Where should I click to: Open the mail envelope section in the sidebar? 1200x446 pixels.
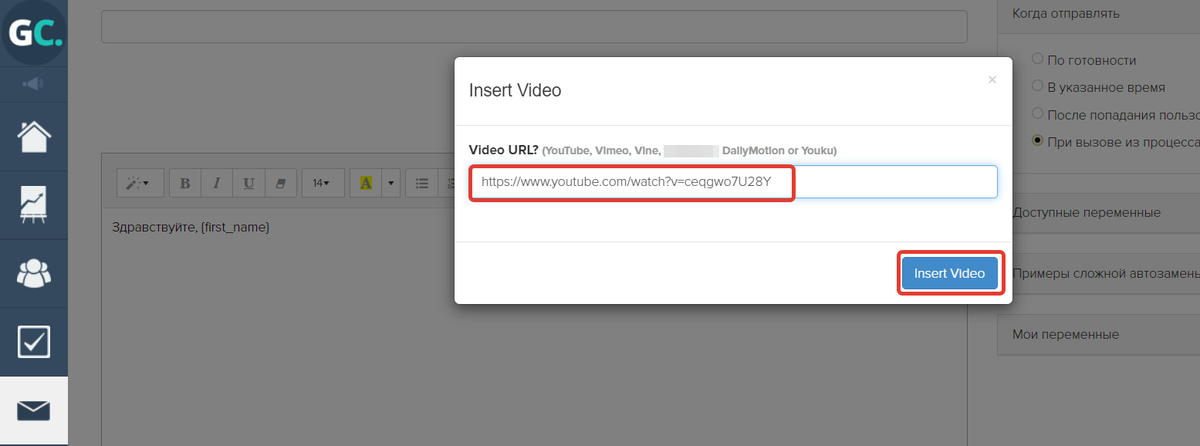[34, 410]
